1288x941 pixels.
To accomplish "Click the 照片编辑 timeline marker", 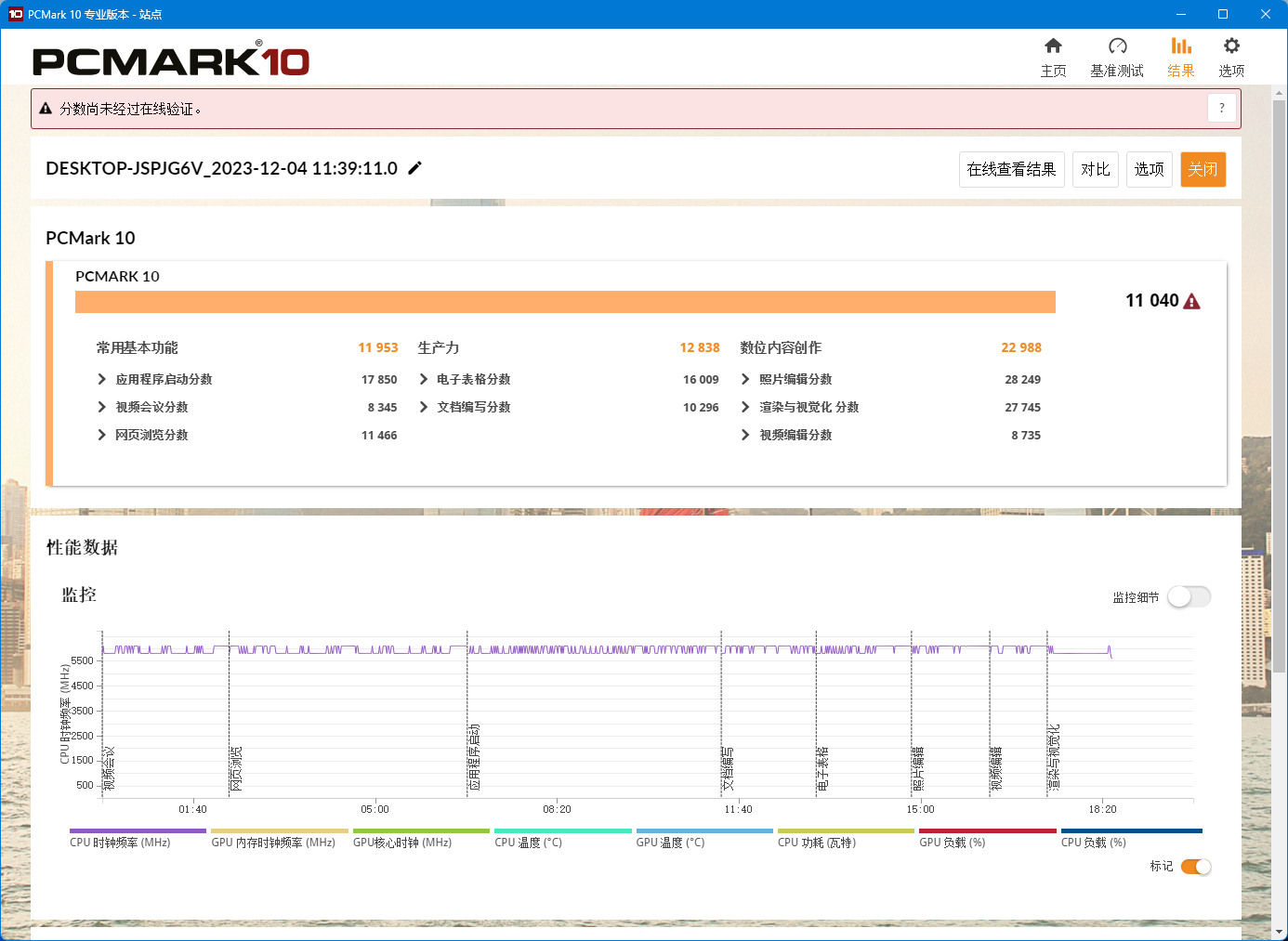I will (918, 769).
